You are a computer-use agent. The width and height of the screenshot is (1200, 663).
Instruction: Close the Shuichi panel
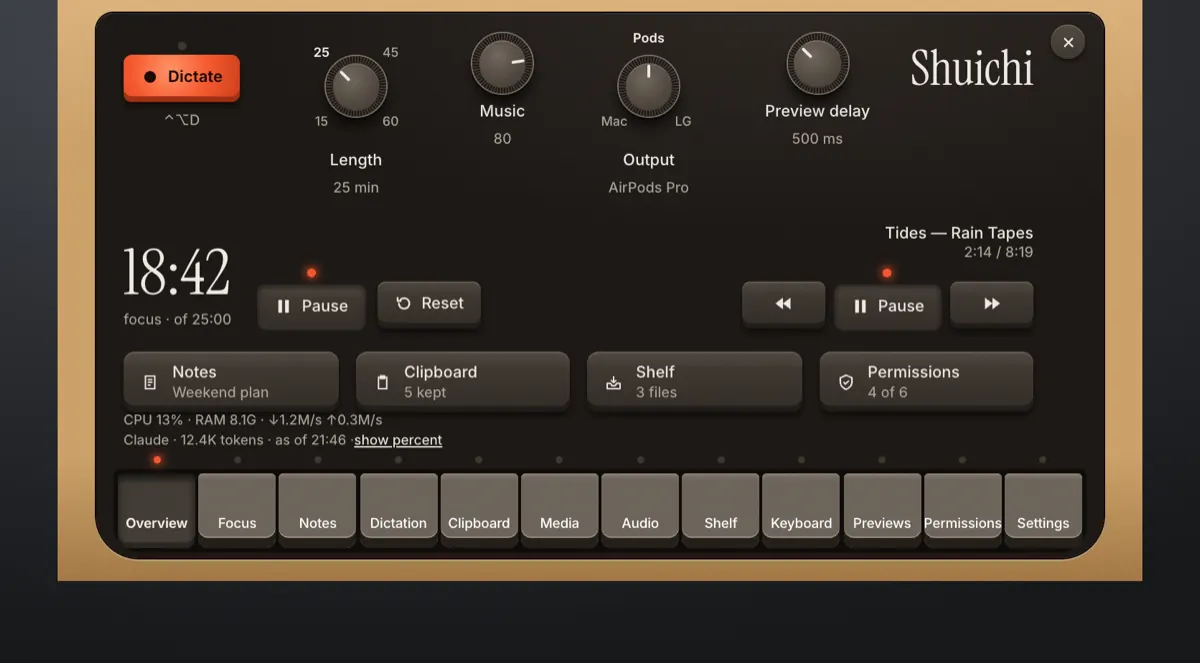tap(1068, 42)
